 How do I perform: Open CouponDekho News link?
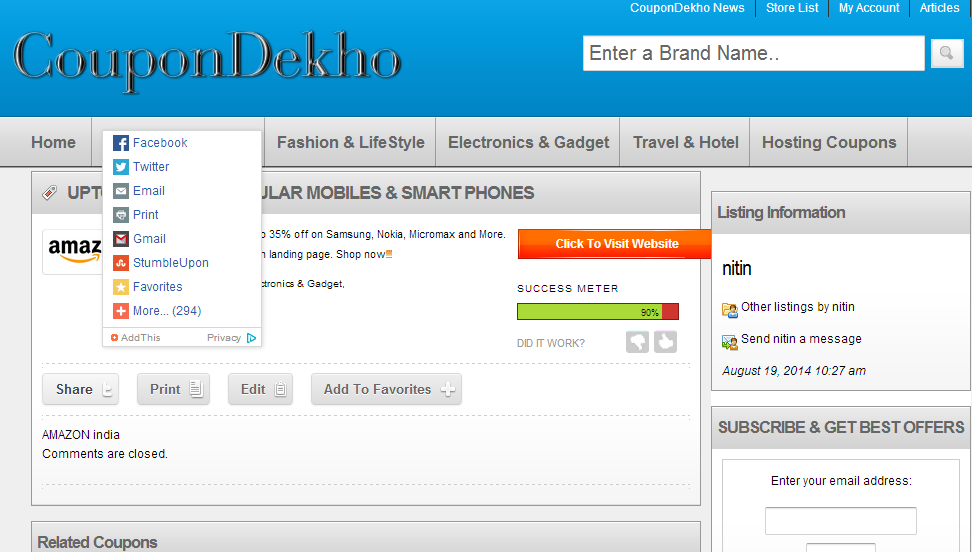(687, 8)
